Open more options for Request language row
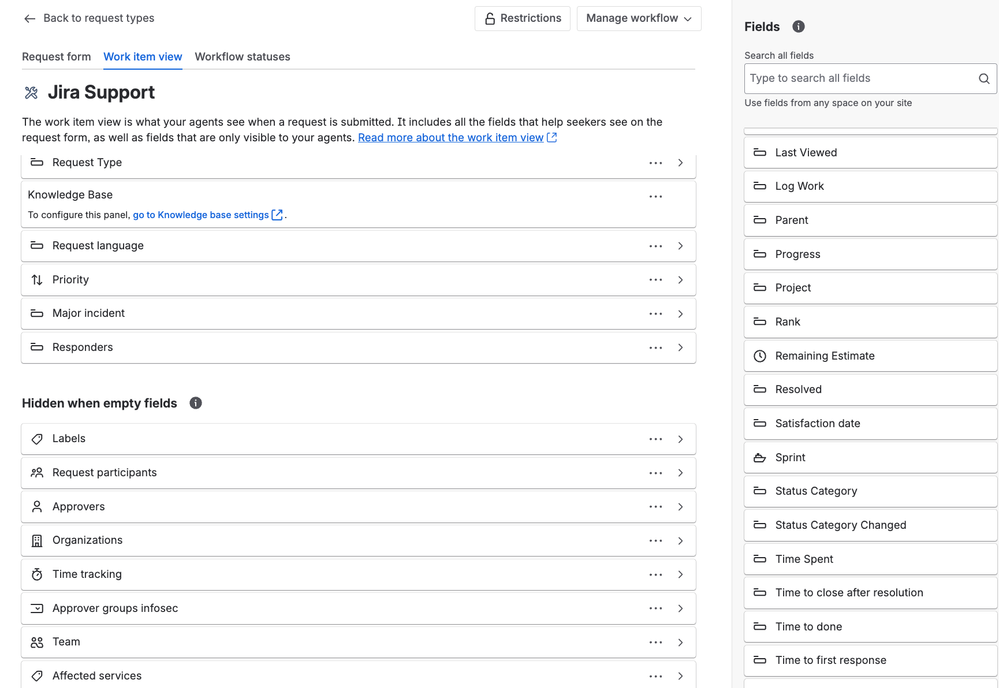Viewport: 999px width, 688px height. pyautogui.click(x=656, y=247)
